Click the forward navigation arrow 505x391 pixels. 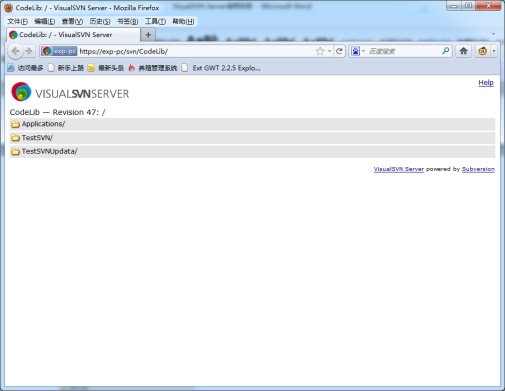point(29,51)
